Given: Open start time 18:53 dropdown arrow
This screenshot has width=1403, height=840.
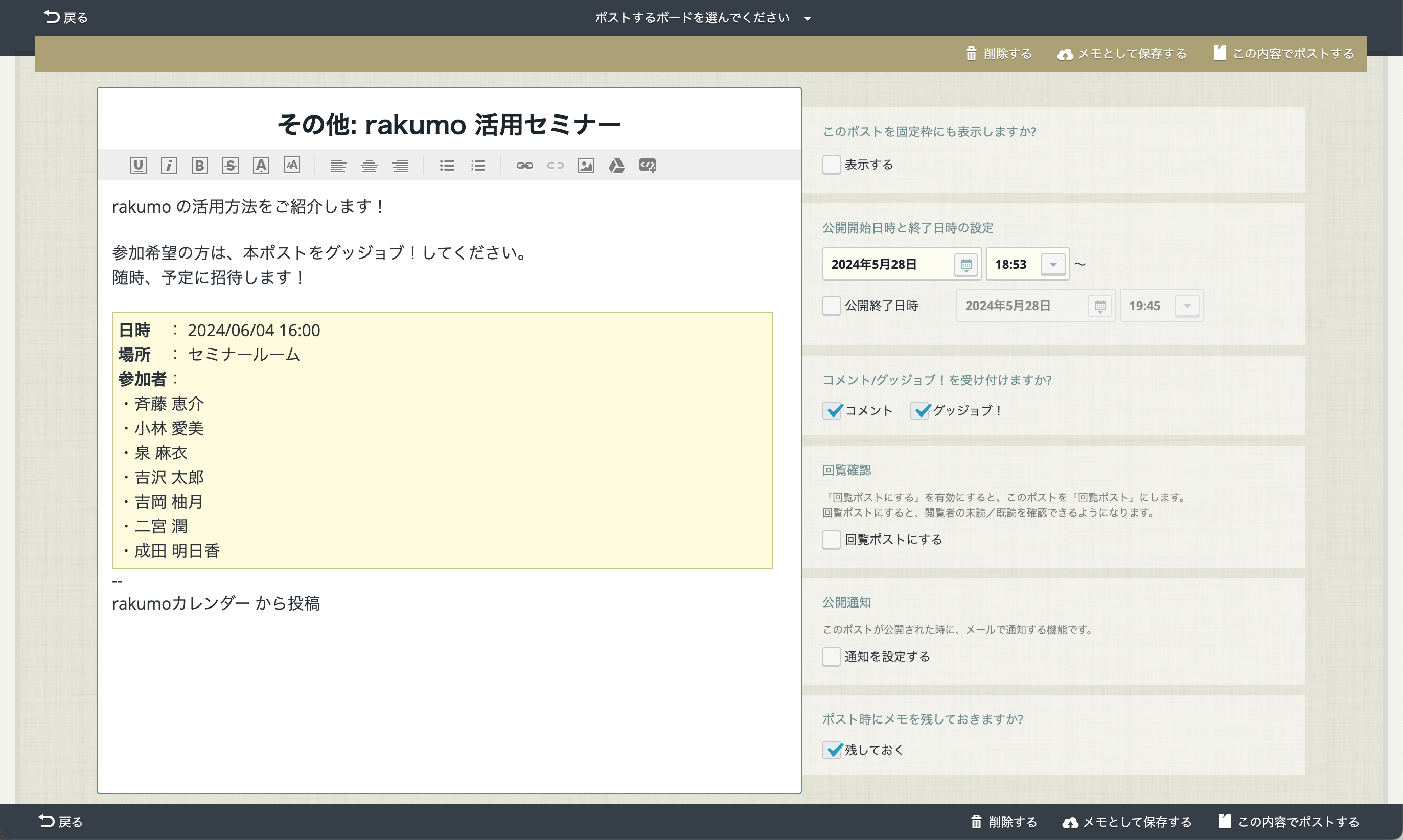Looking at the screenshot, I should click(1053, 264).
